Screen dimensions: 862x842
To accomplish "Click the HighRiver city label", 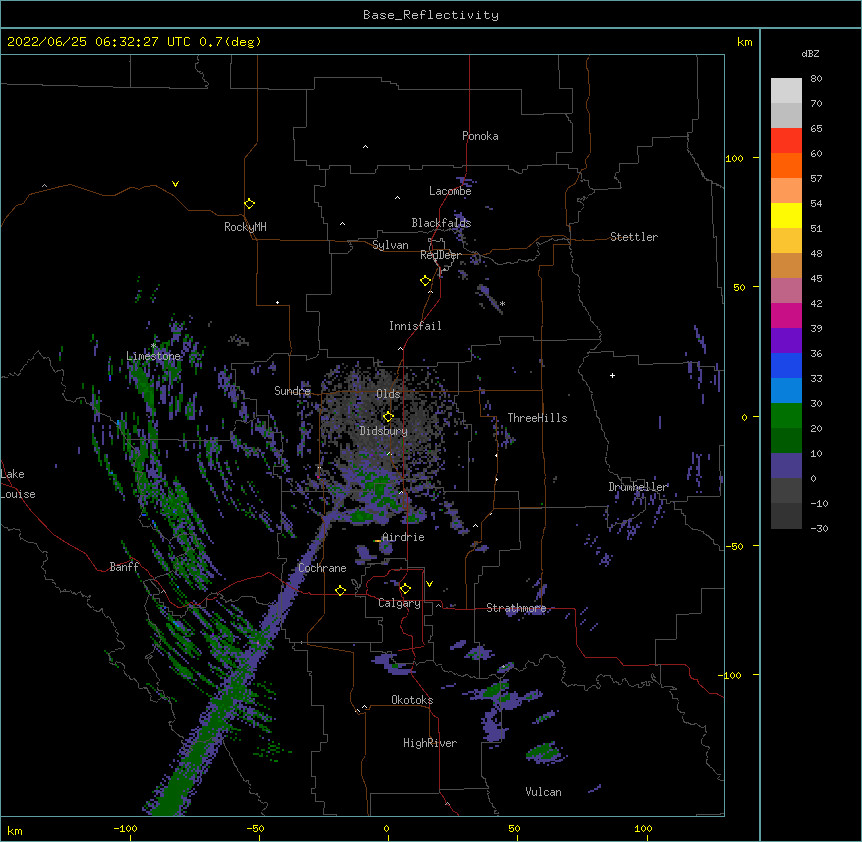I will 430,743.
